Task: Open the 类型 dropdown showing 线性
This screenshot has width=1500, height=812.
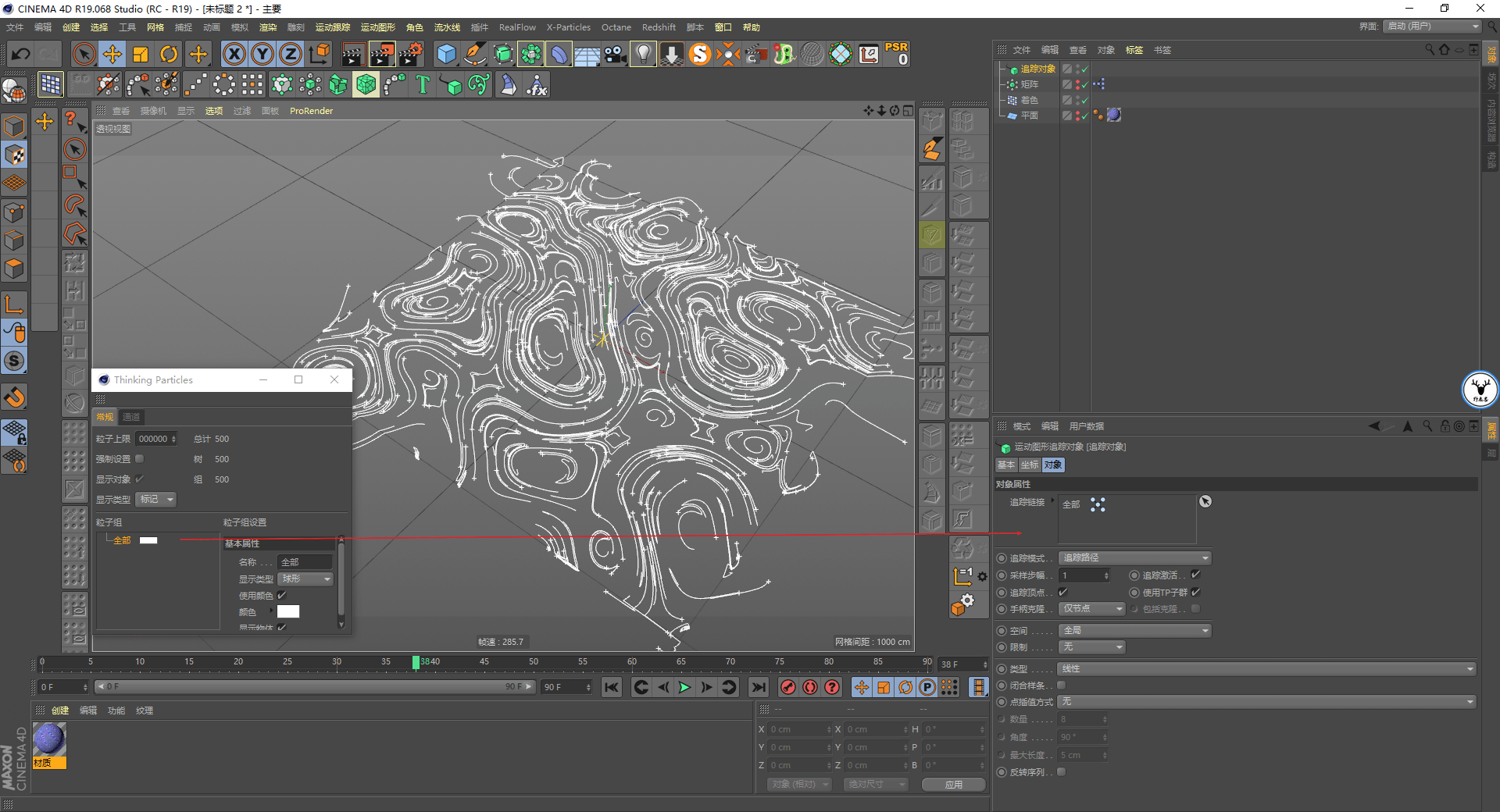Action: tap(1266, 669)
